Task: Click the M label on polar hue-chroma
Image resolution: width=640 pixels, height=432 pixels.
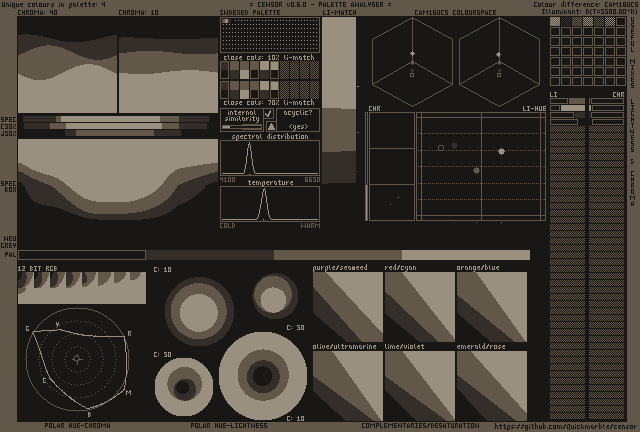Action: coord(129,392)
